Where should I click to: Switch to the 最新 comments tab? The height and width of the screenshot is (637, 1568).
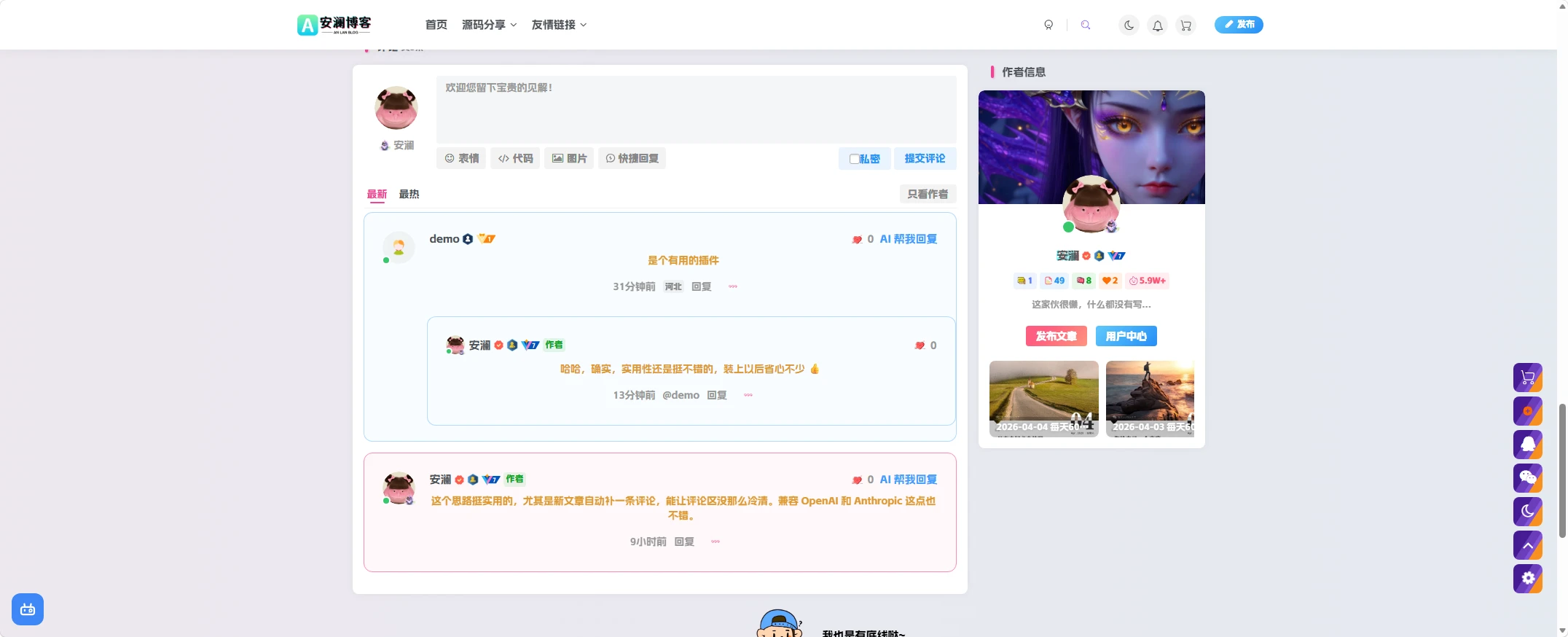pyautogui.click(x=377, y=194)
